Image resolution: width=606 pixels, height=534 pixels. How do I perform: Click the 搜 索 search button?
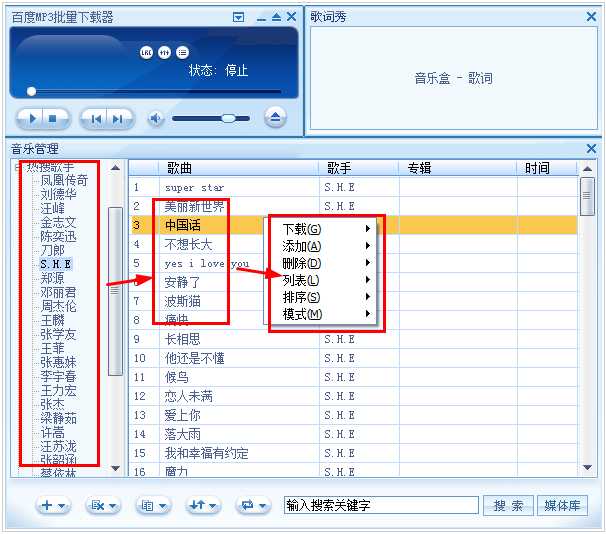point(508,505)
